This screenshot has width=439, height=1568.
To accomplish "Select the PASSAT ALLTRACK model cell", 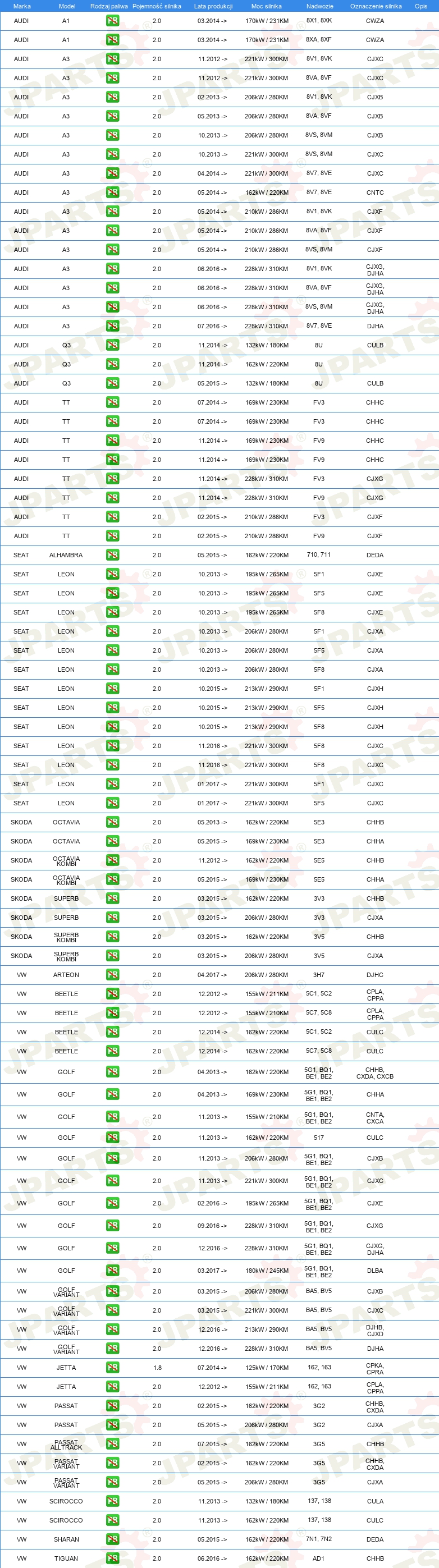I will (66, 1445).
